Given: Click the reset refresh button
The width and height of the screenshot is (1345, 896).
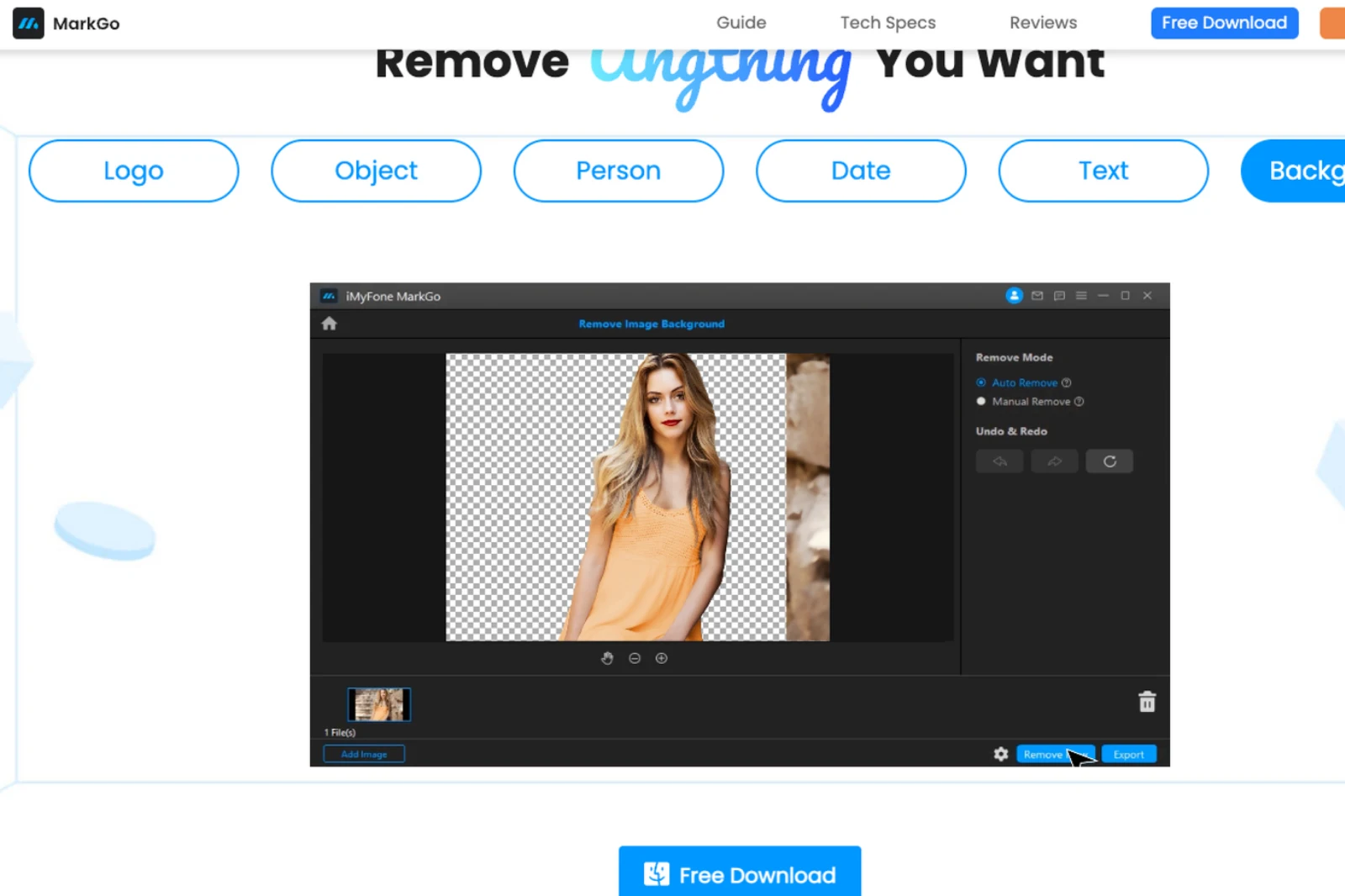Looking at the screenshot, I should [1110, 461].
